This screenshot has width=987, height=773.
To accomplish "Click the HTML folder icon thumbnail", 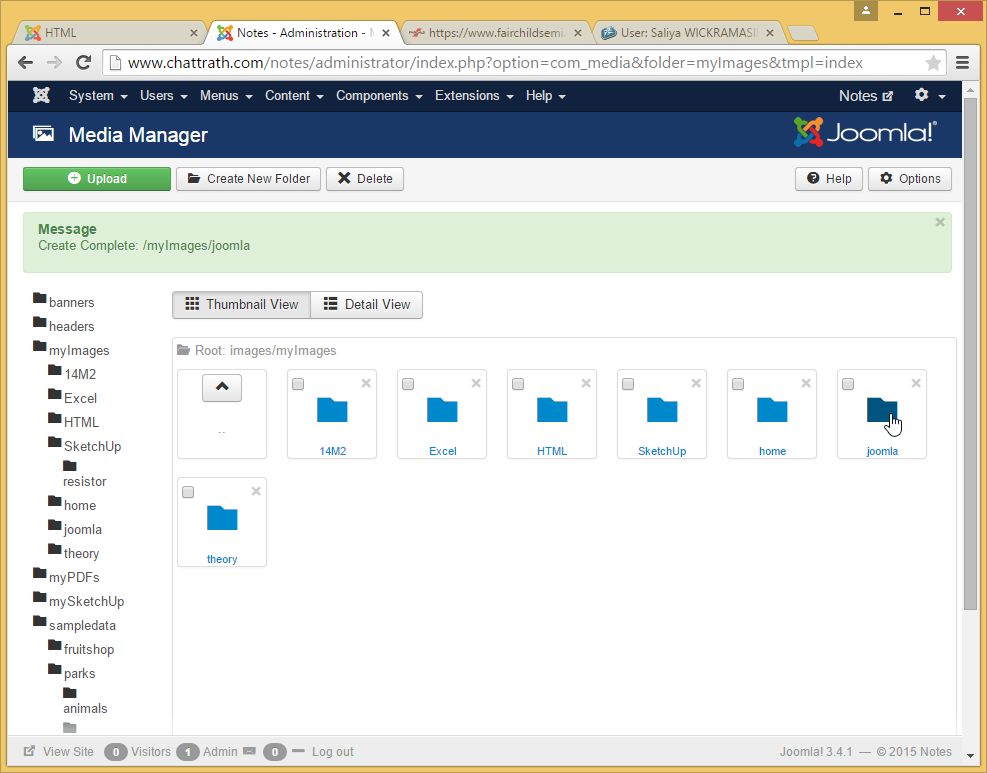I will pos(552,410).
